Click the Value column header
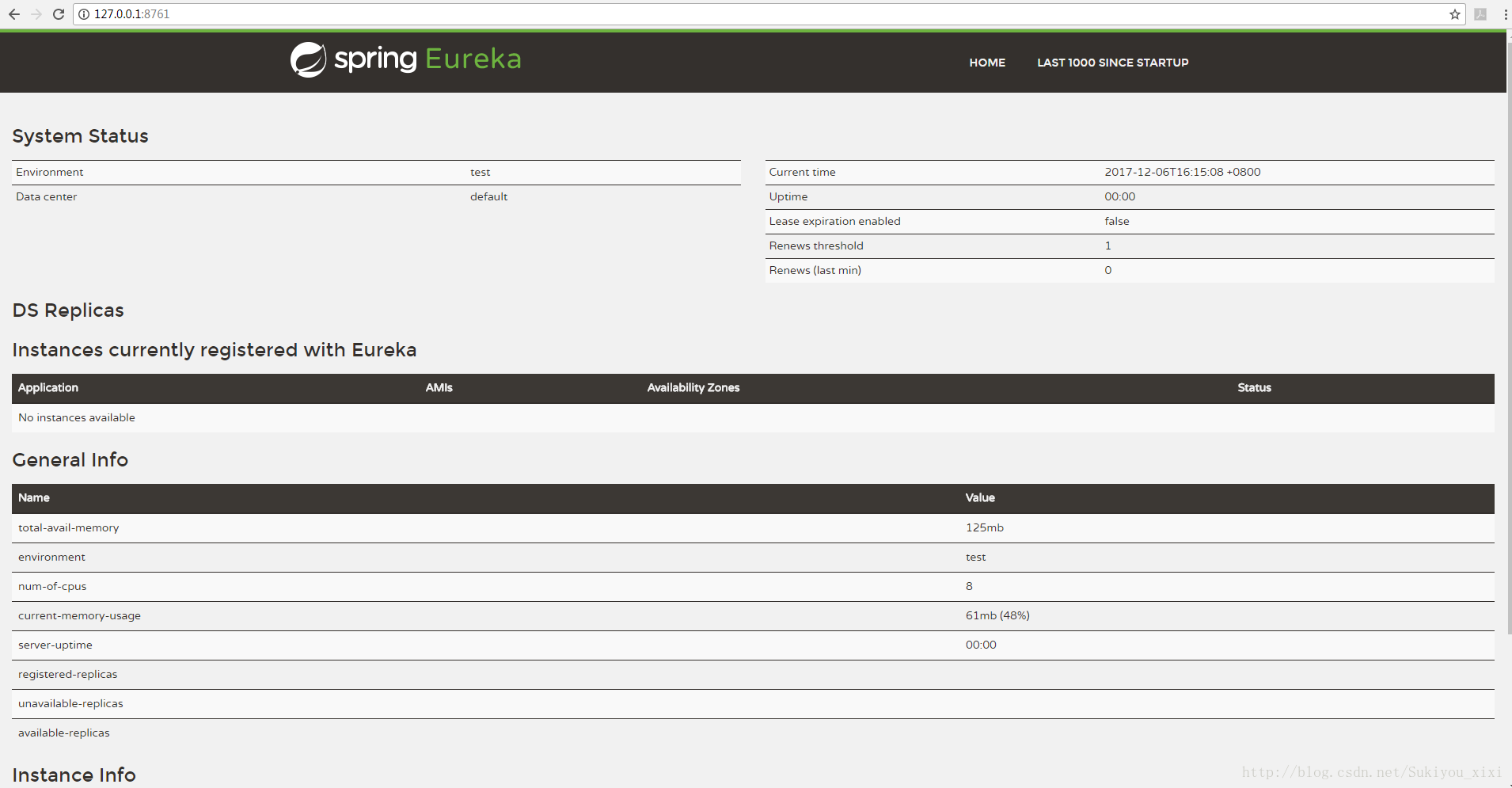This screenshot has height=788, width=1512. pyautogui.click(x=980, y=497)
